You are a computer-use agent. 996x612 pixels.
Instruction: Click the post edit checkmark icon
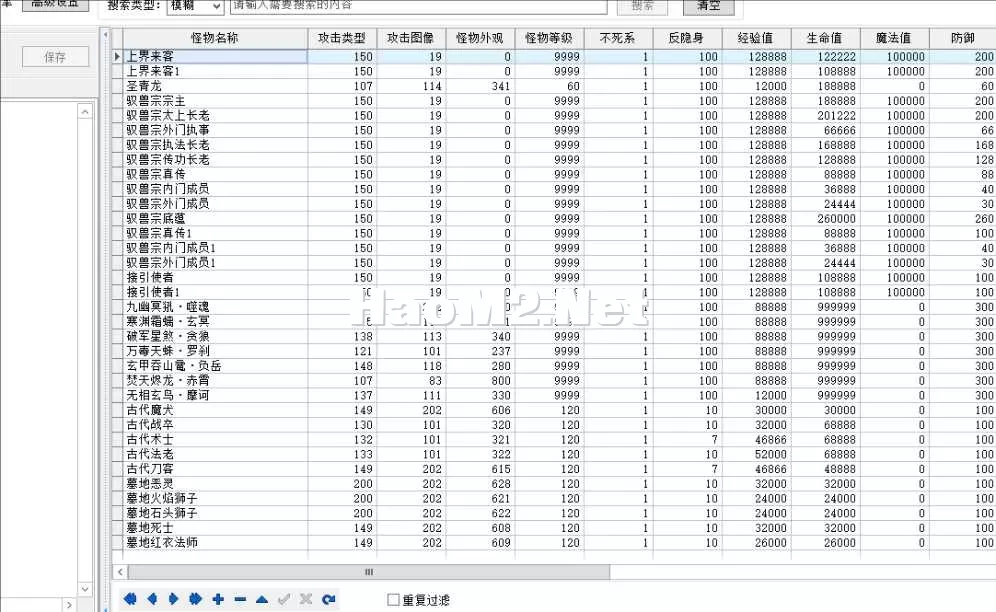point(284,599)
